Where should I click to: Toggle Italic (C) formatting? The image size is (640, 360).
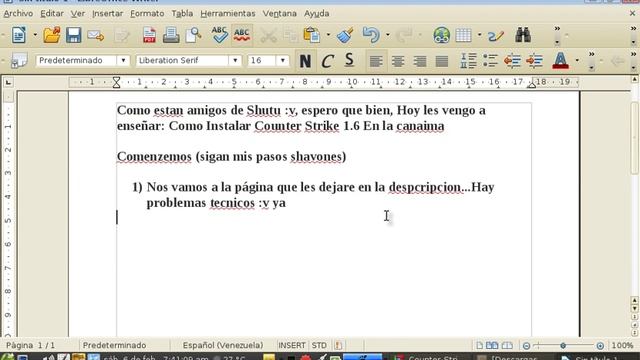pyautogui.click(x=327, y=61)
